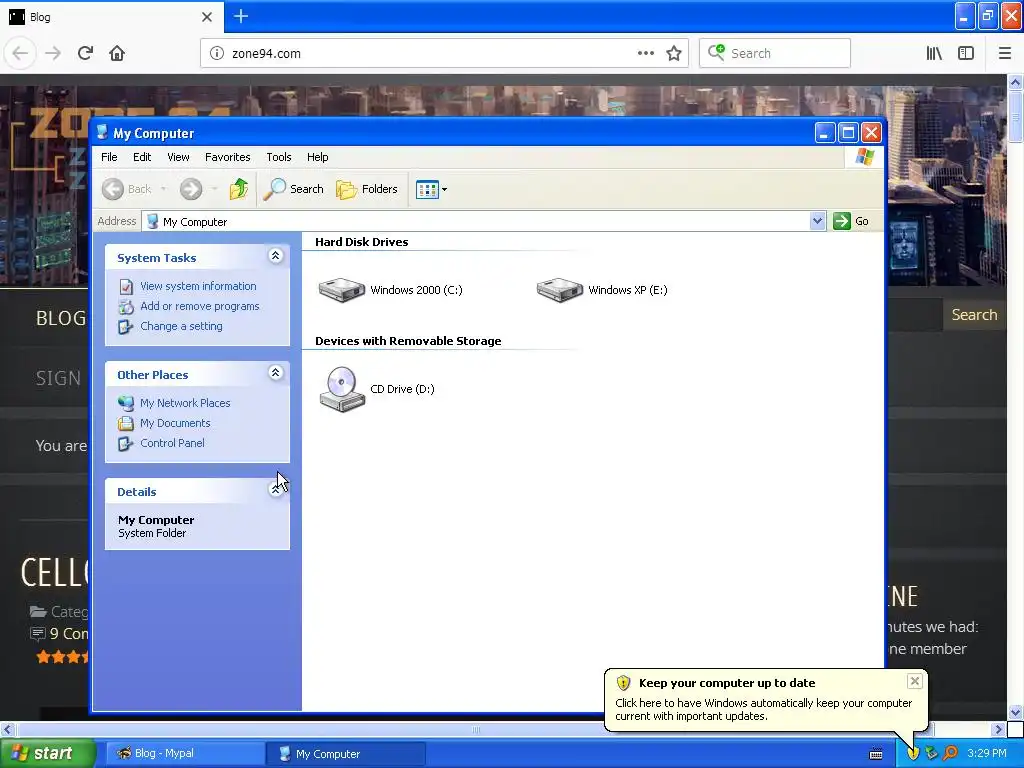Click Add or remove programs link

(x=199, y=306)
